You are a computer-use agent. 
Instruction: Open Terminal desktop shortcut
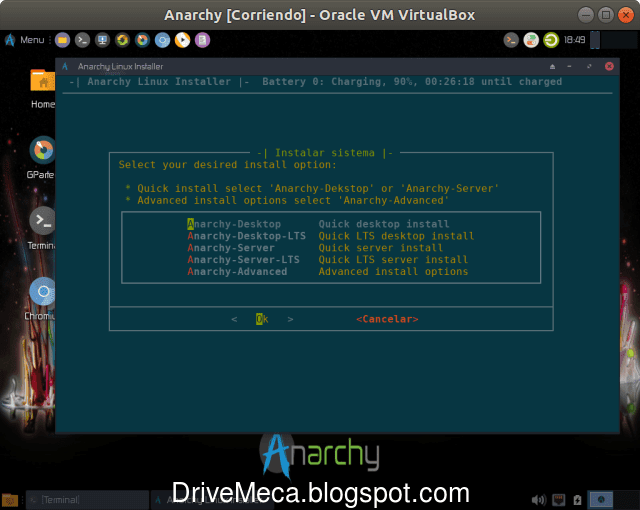click(x=41, y=228)
